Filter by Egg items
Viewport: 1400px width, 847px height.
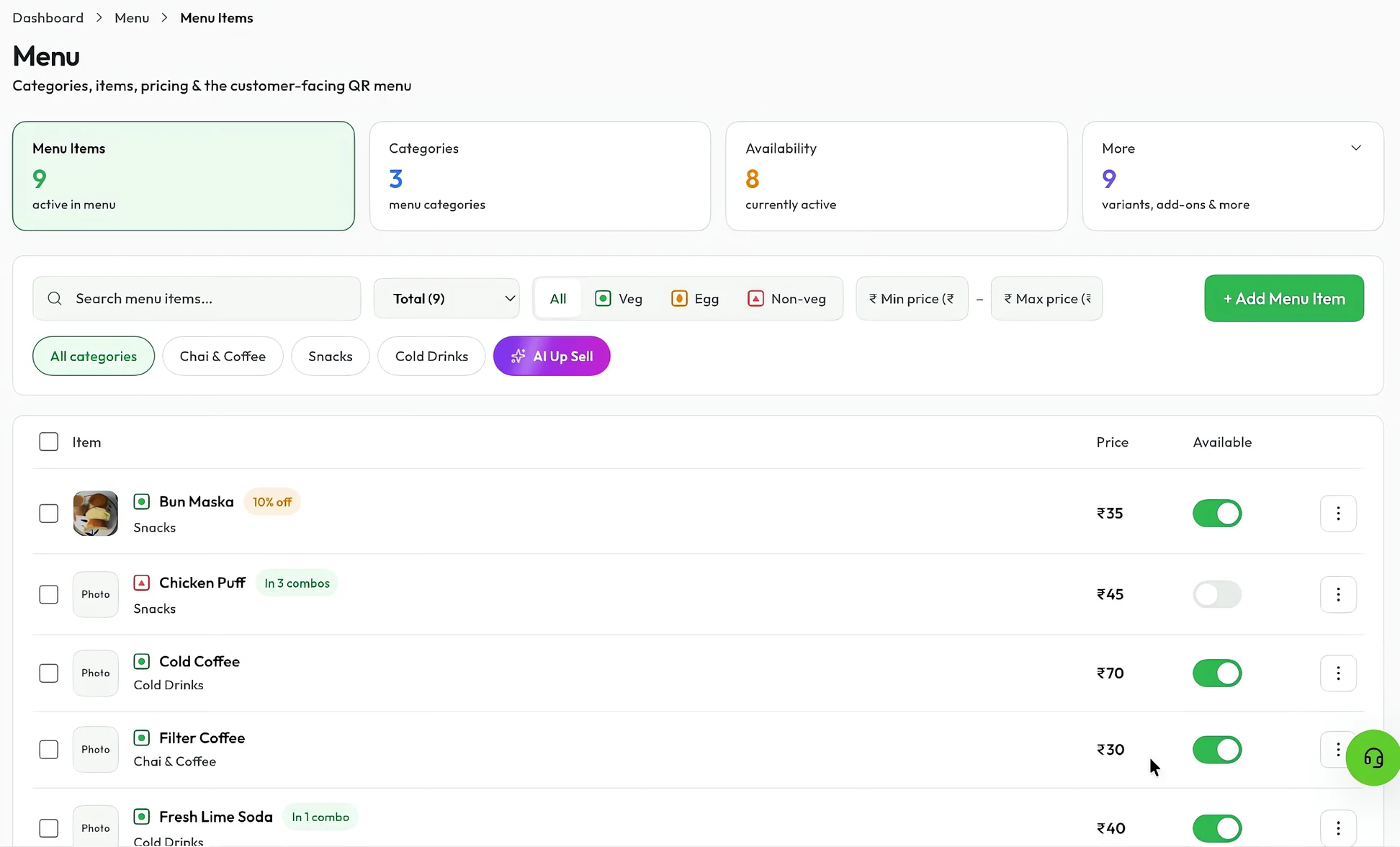695,298
